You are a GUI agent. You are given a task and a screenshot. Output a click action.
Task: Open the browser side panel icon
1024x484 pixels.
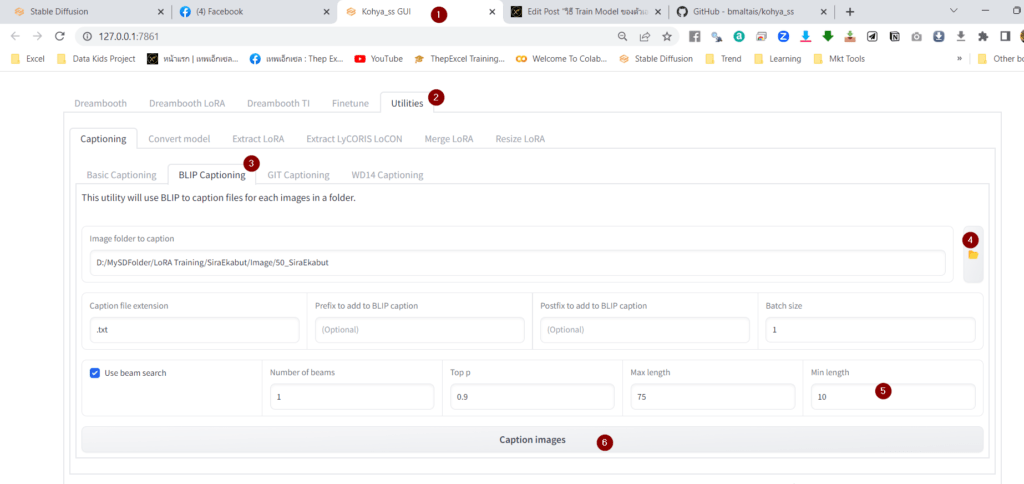pos(1005,36)
